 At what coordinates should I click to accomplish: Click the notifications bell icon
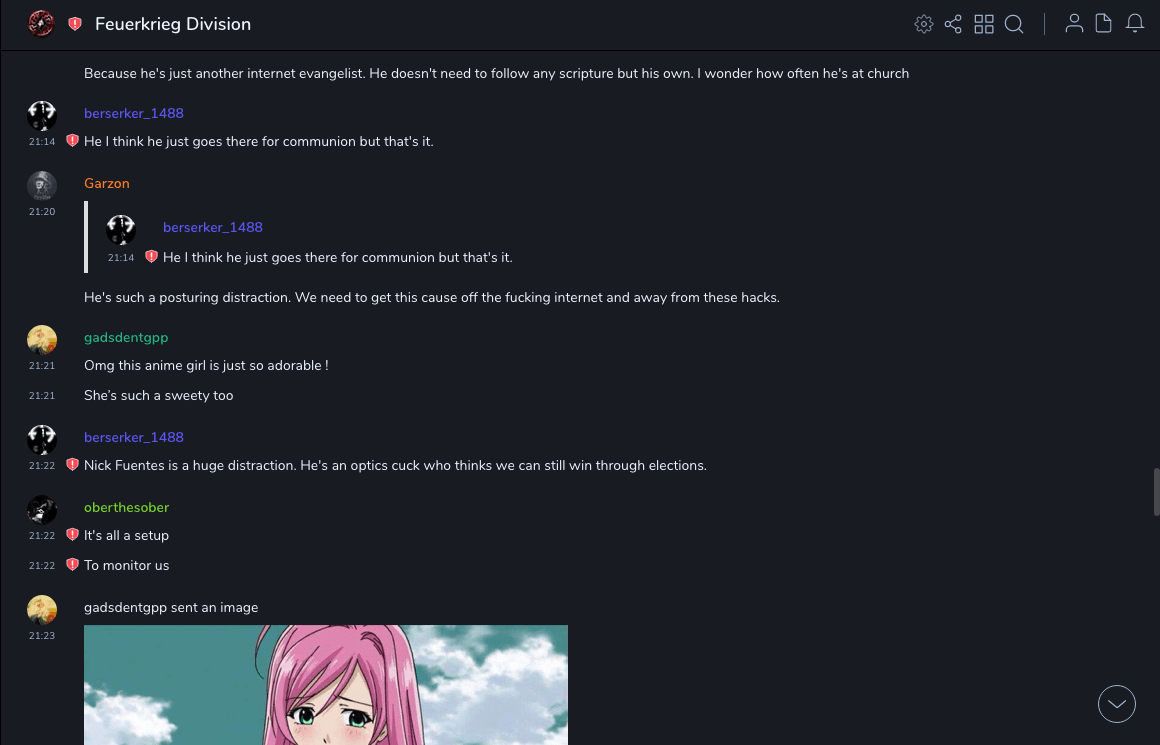pyautogui.click(x=1135, y=24)
